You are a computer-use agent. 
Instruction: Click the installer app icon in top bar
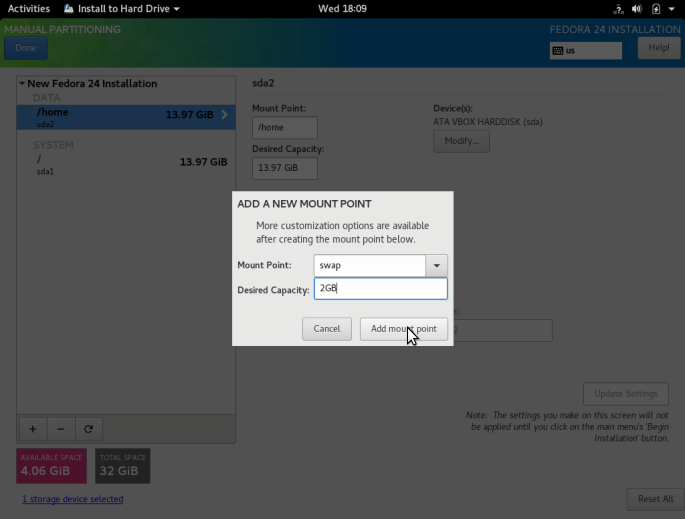coord(69,9)
